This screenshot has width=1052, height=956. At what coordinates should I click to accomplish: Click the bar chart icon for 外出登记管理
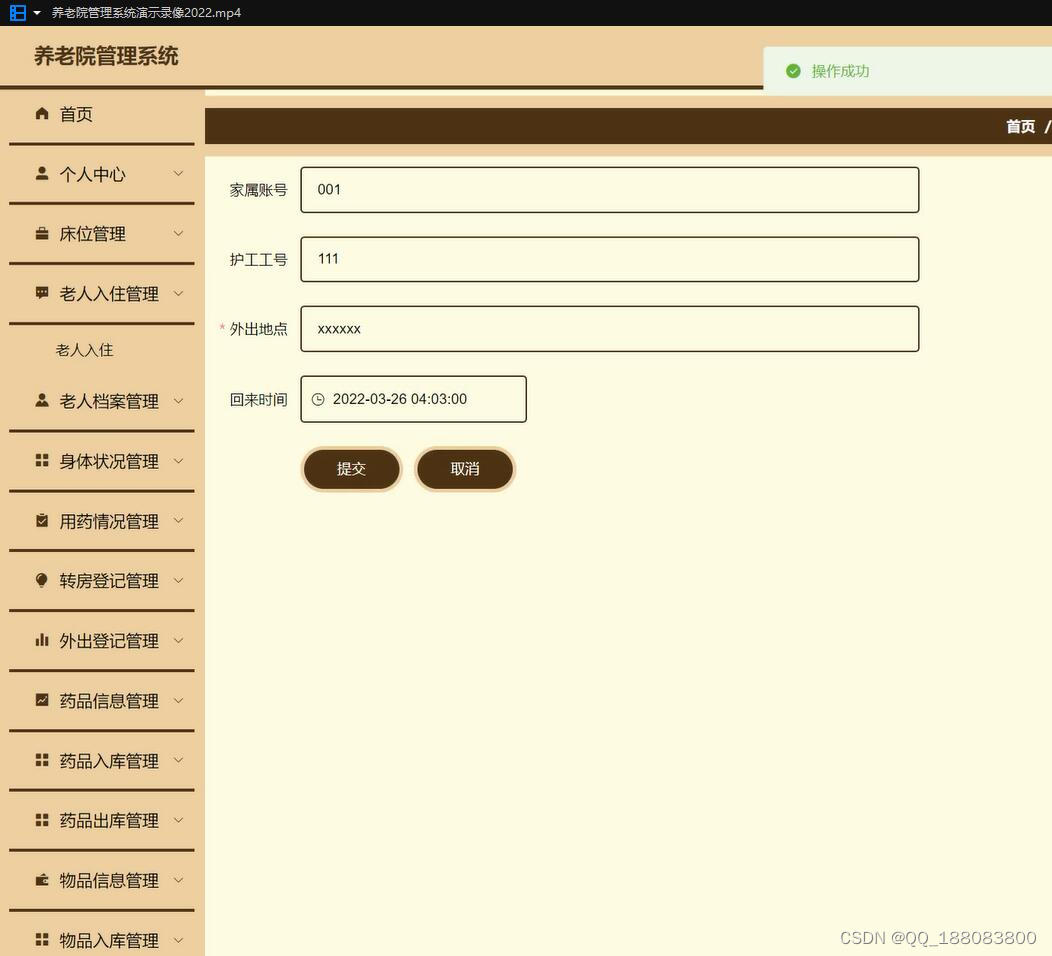click(x=41, y=640)
